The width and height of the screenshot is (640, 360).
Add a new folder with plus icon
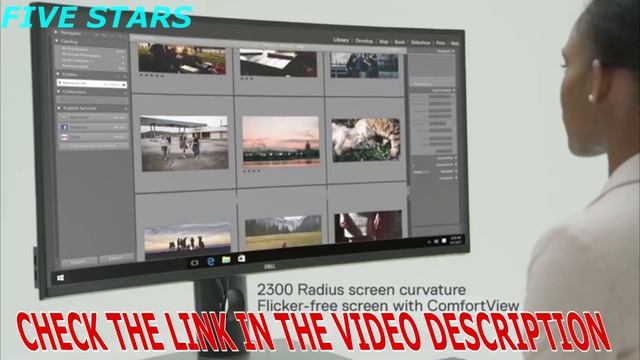[124, 76]
